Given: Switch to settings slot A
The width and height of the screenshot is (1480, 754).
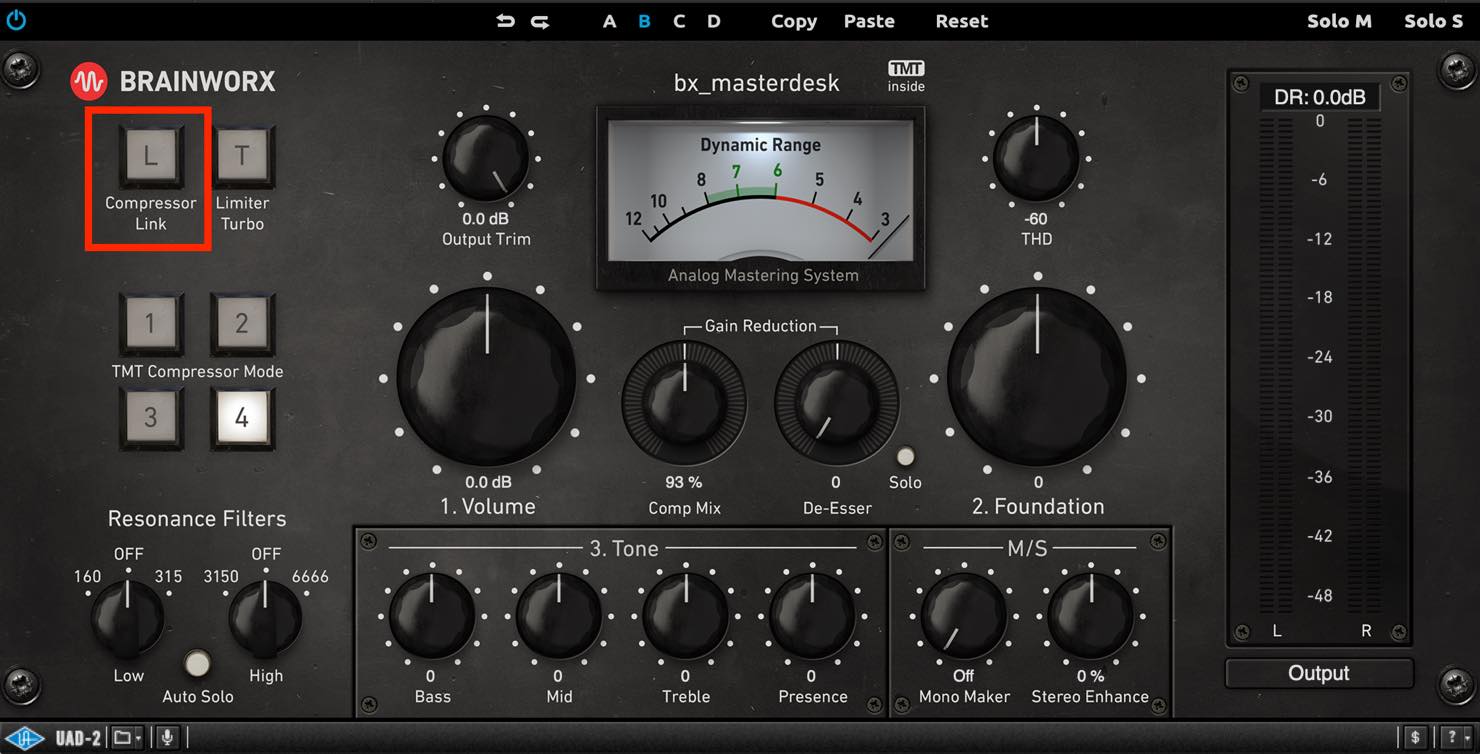Looking at the screenshot, I should pyautogui.click(x=610, y=21).
